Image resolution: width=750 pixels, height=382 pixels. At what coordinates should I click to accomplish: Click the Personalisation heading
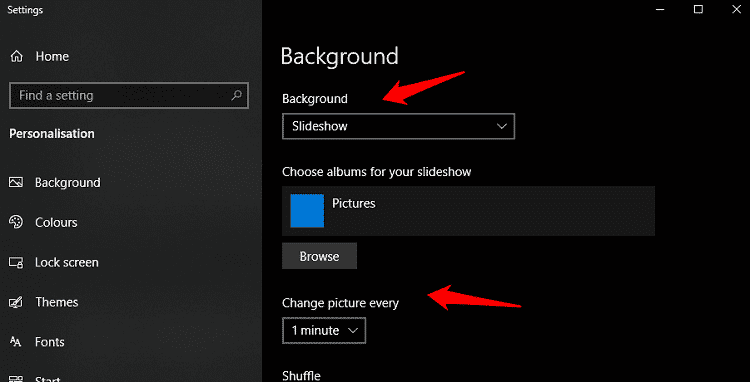pos(52,134)
